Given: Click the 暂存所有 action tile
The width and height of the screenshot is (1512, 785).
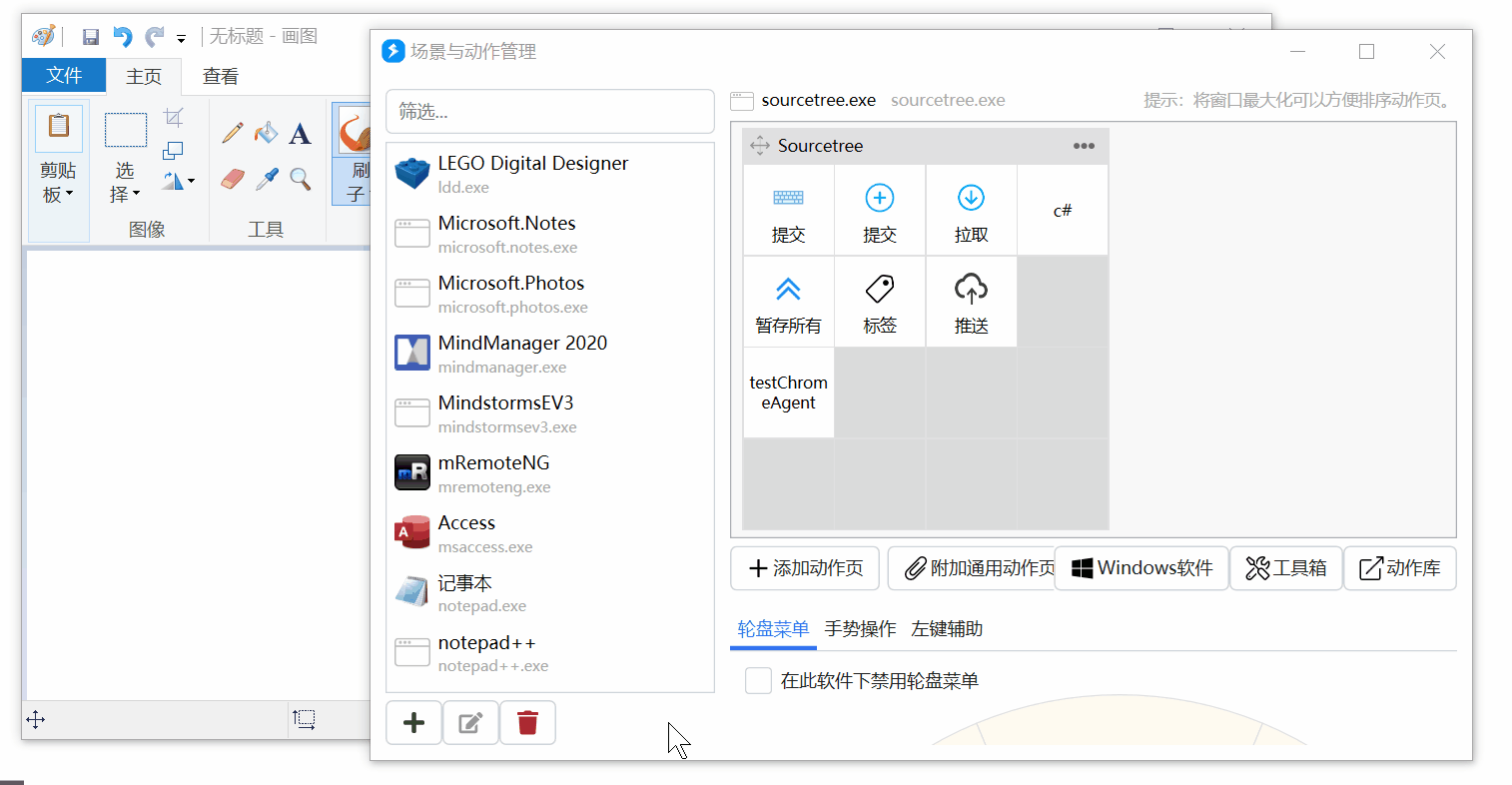Looking at the screenshot, I should point(788,302).
